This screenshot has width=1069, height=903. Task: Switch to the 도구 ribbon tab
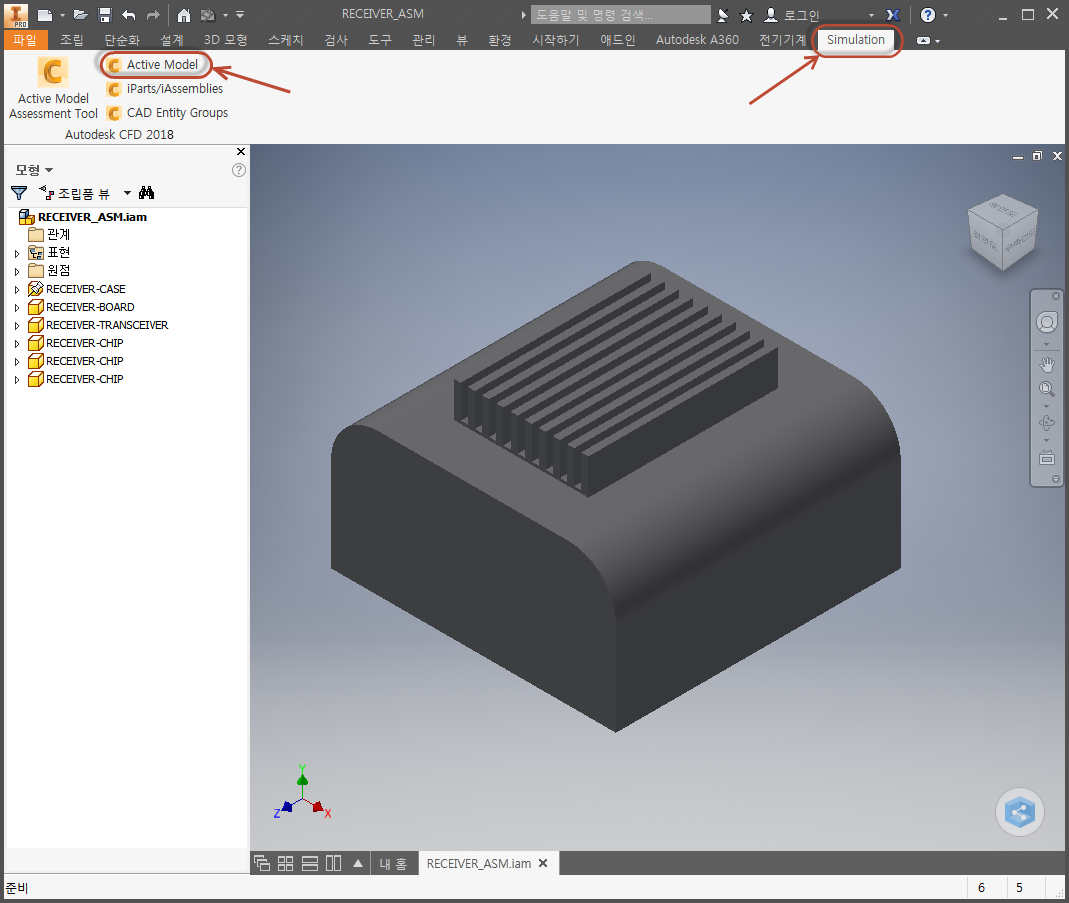pyautogui.click(x=380, y=40)
